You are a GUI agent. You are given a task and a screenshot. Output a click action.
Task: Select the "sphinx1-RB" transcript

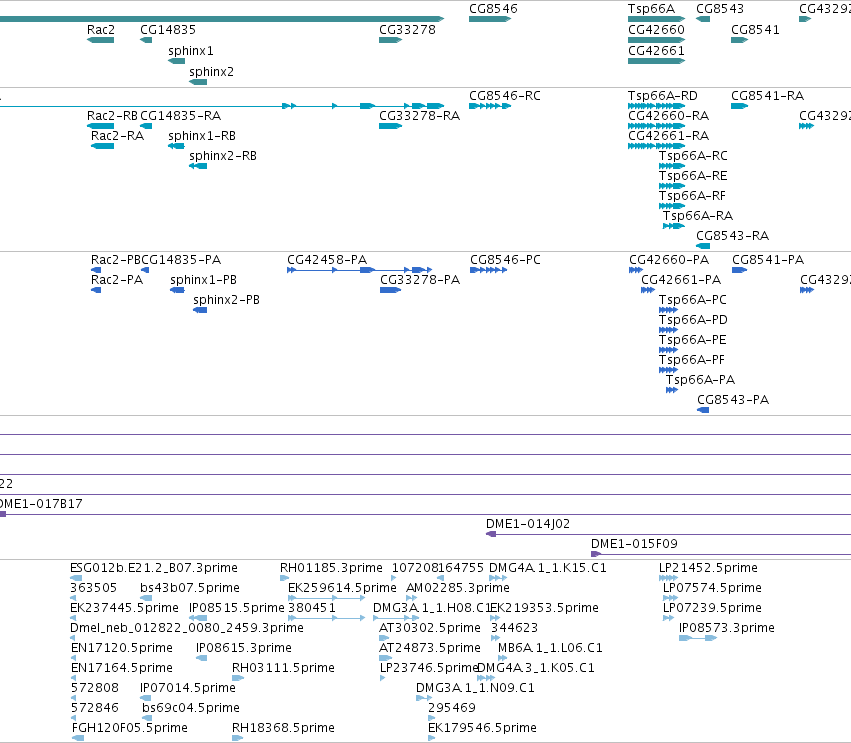pyautogui.click(x=202, y=136)
